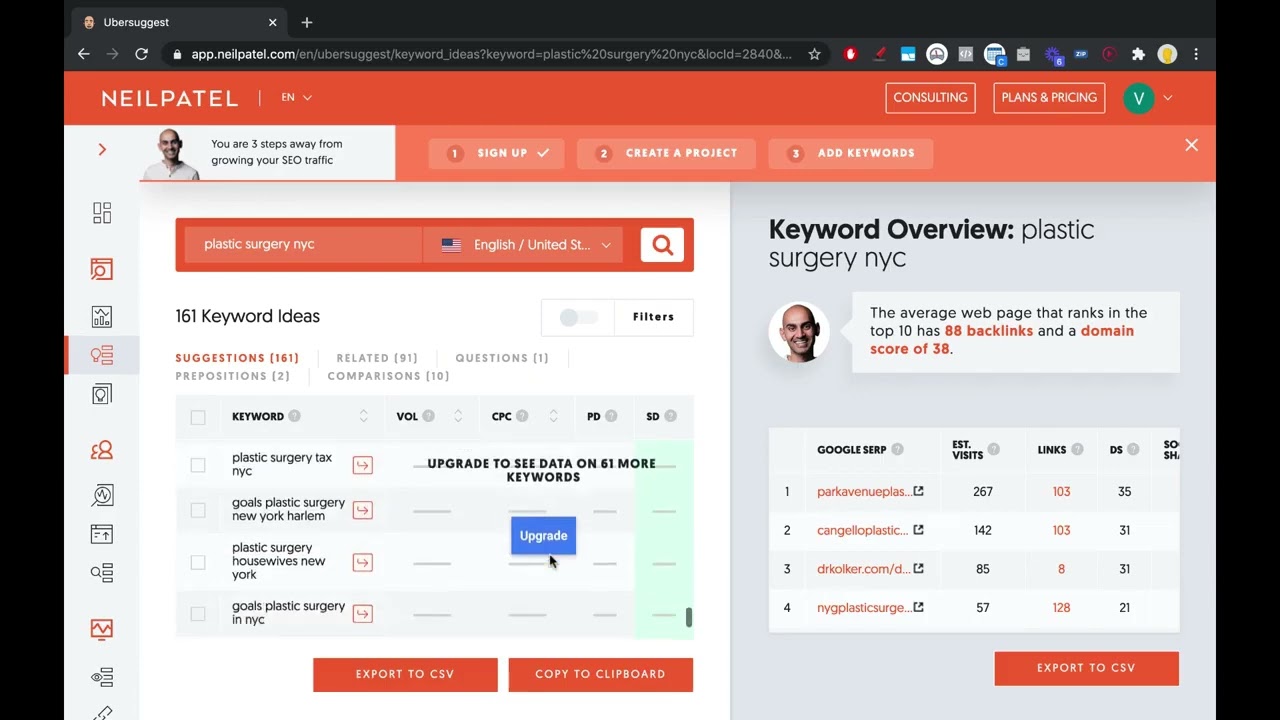Image resolution: width=1280 pixels, height=720 pixels.
Task: Click the help icon next to PD column
Action: coord(611,416)
